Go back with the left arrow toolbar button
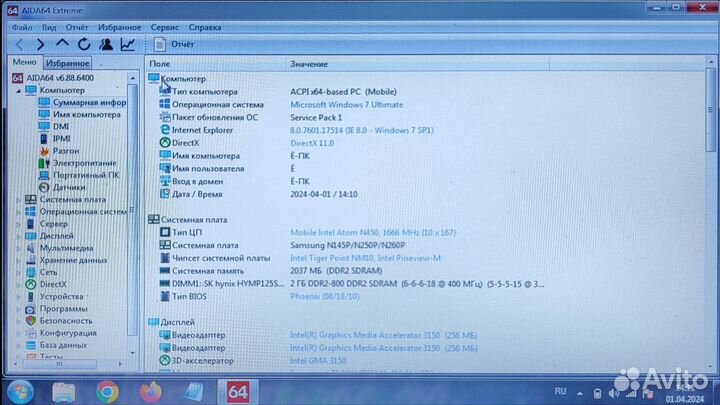The image size is (720, 405). [x=19, y=45]
